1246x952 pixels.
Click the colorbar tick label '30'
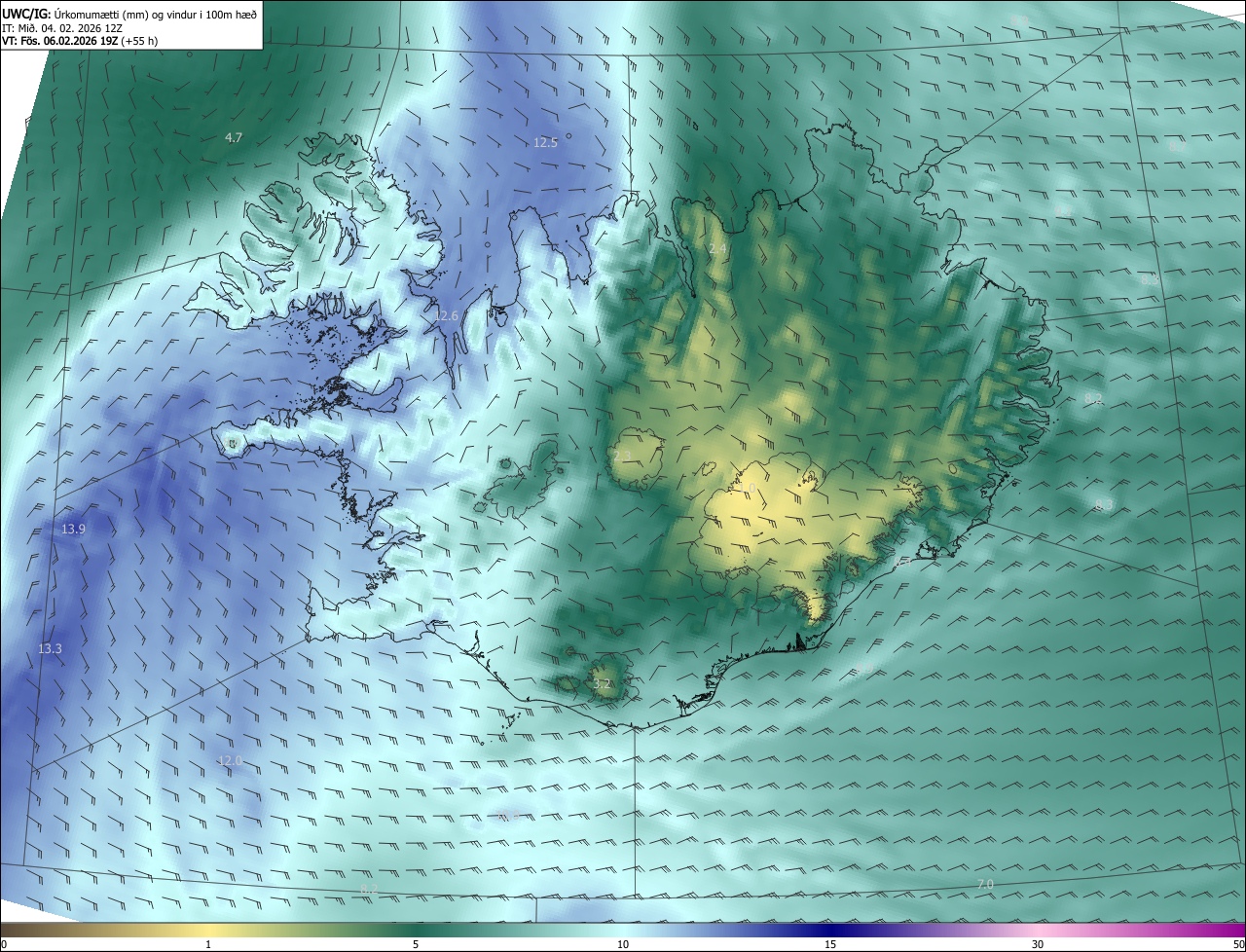(1038, 944)
